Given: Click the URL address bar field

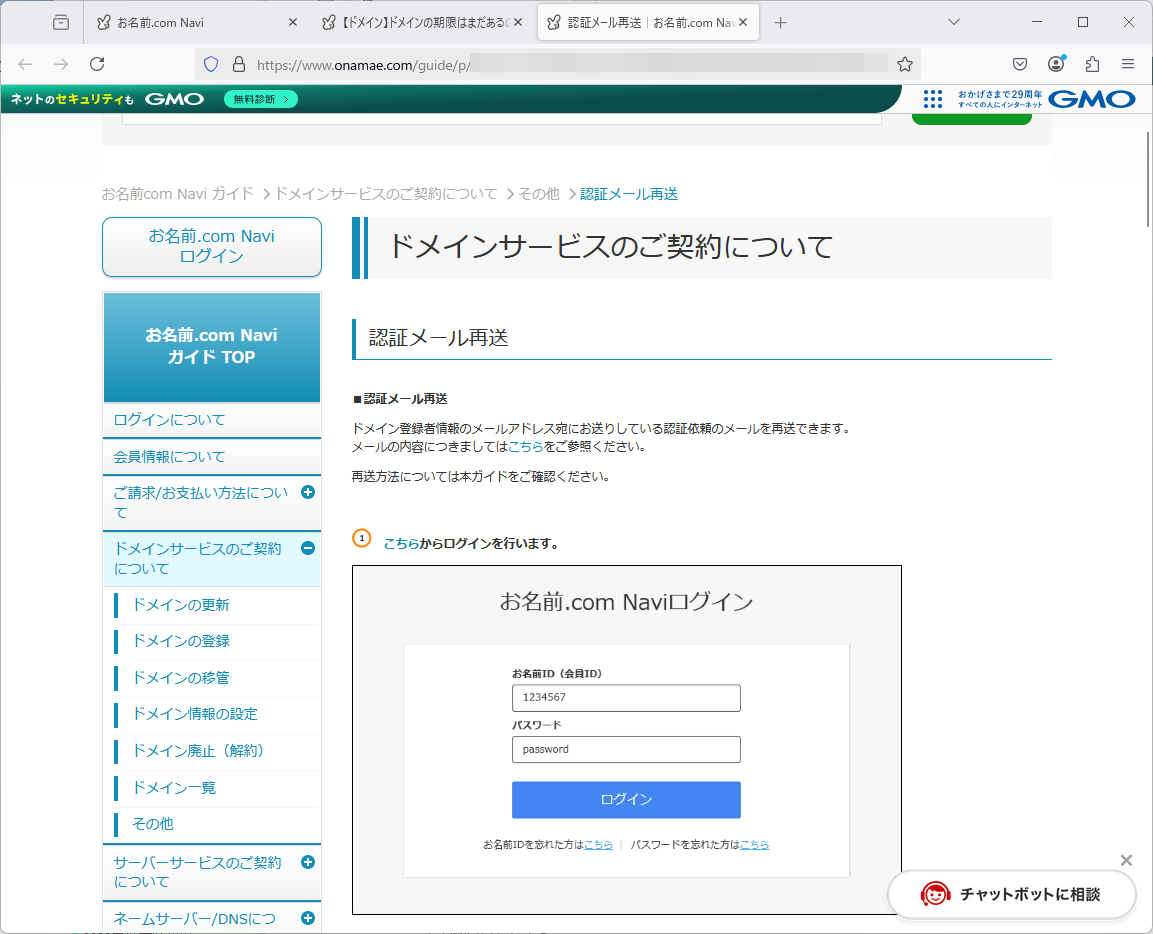Looking at the screenshot, I should [x=560, y=64].
